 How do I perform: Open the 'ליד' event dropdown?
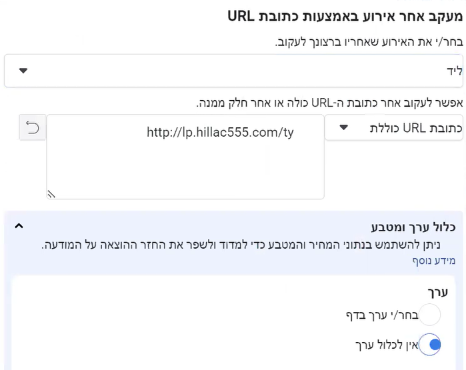point(233,71)
